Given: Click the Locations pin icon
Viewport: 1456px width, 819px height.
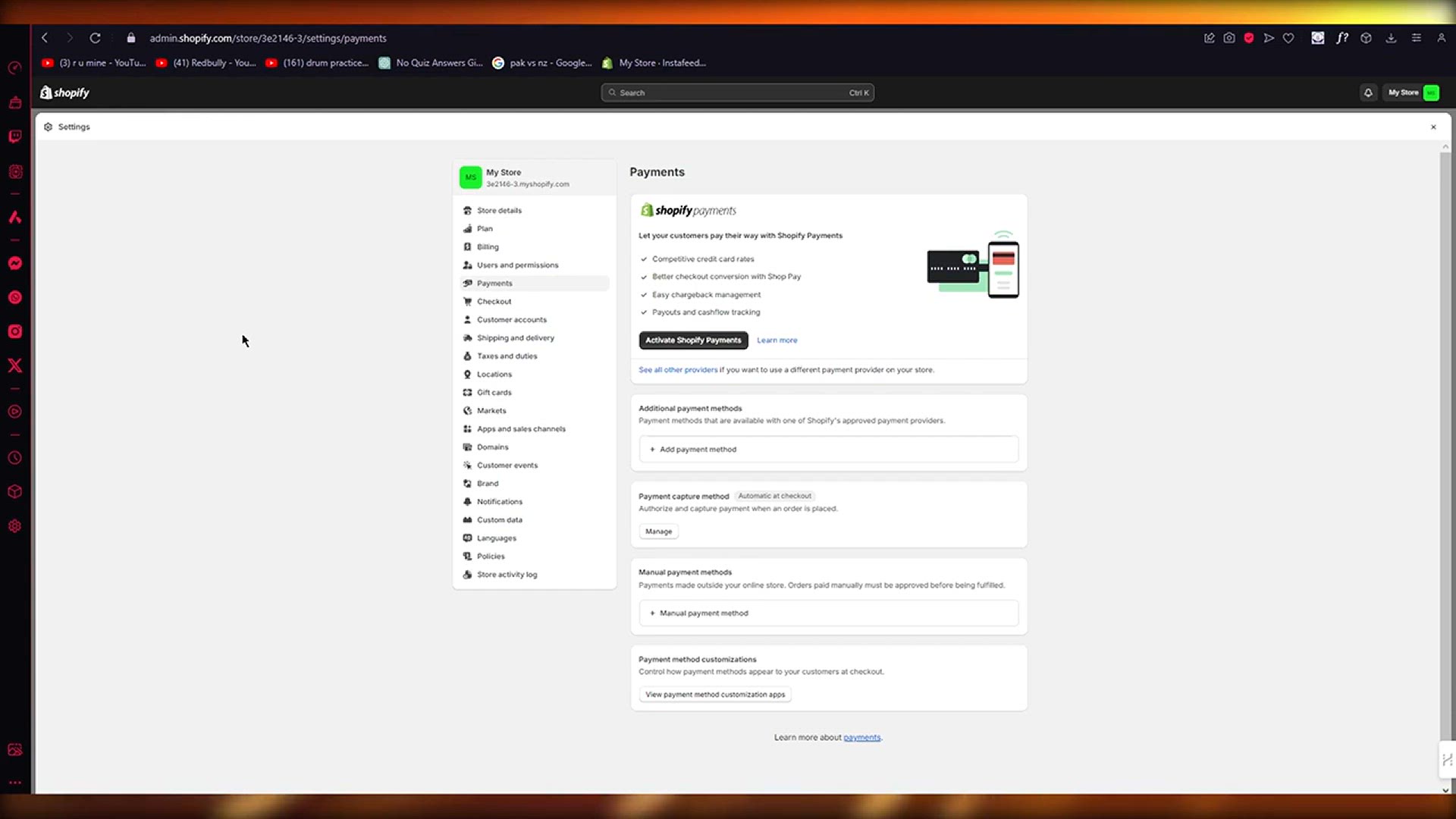Looking at the screenshot, I should [x=467, y=375].
